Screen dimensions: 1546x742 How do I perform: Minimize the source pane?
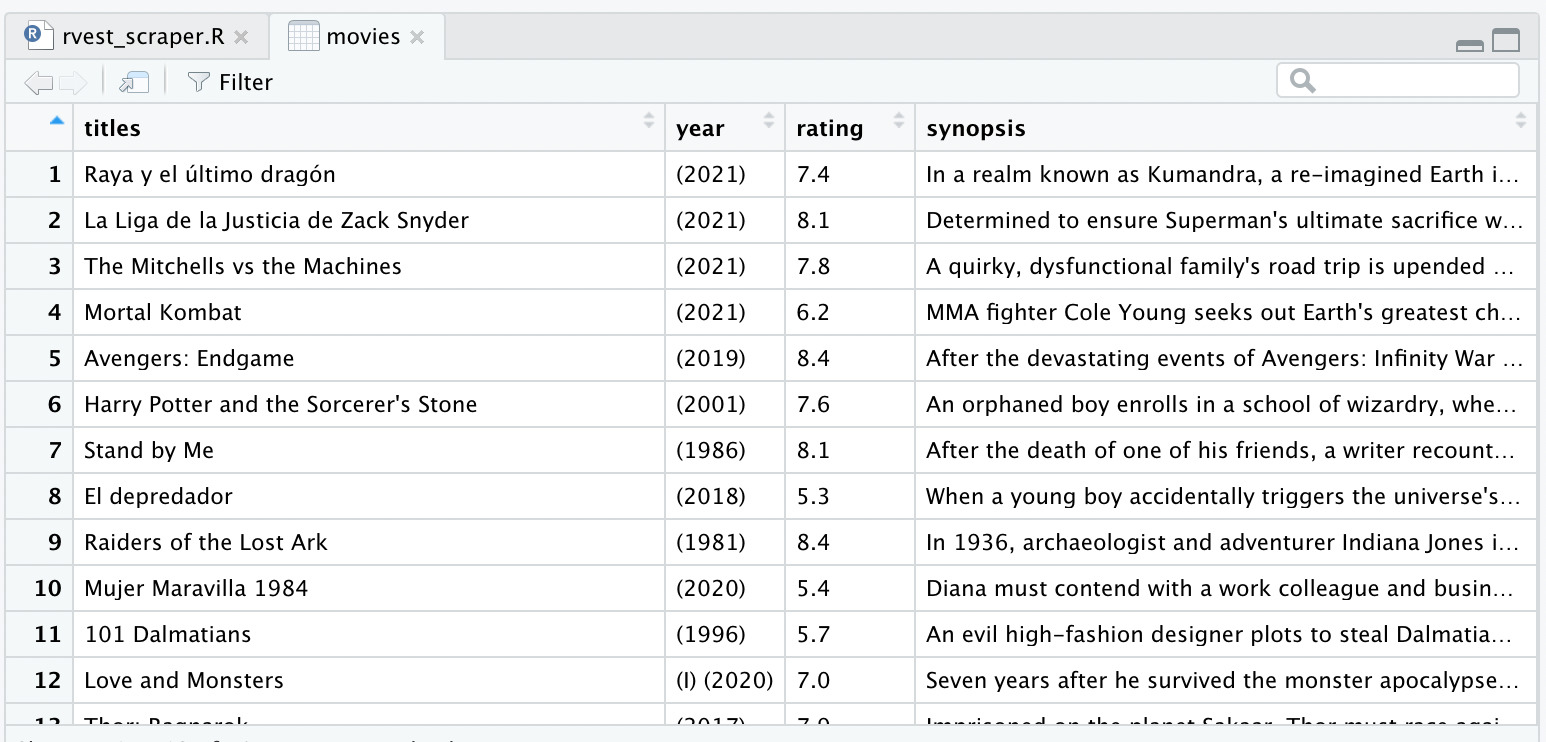pyautogui.click(x=1470, y=44)
